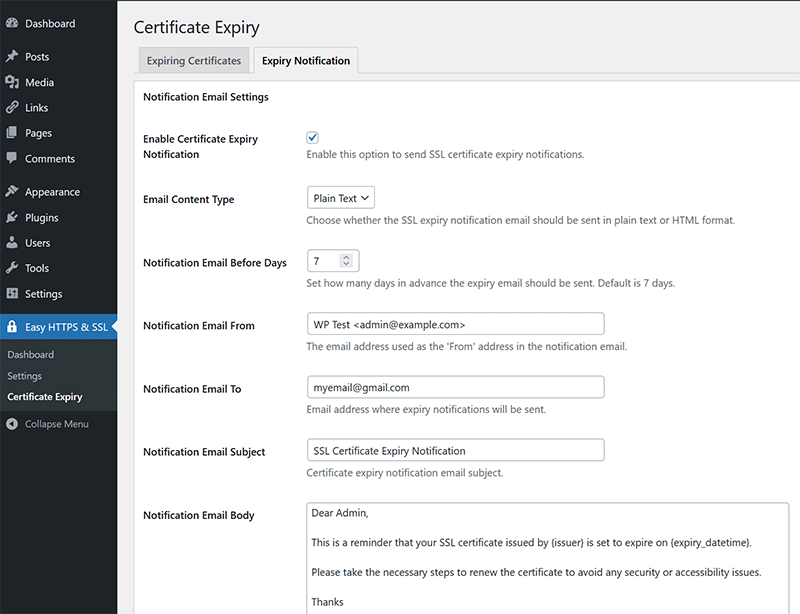
Task: Select the Expiry Notification tab
Action: point(306,61)
